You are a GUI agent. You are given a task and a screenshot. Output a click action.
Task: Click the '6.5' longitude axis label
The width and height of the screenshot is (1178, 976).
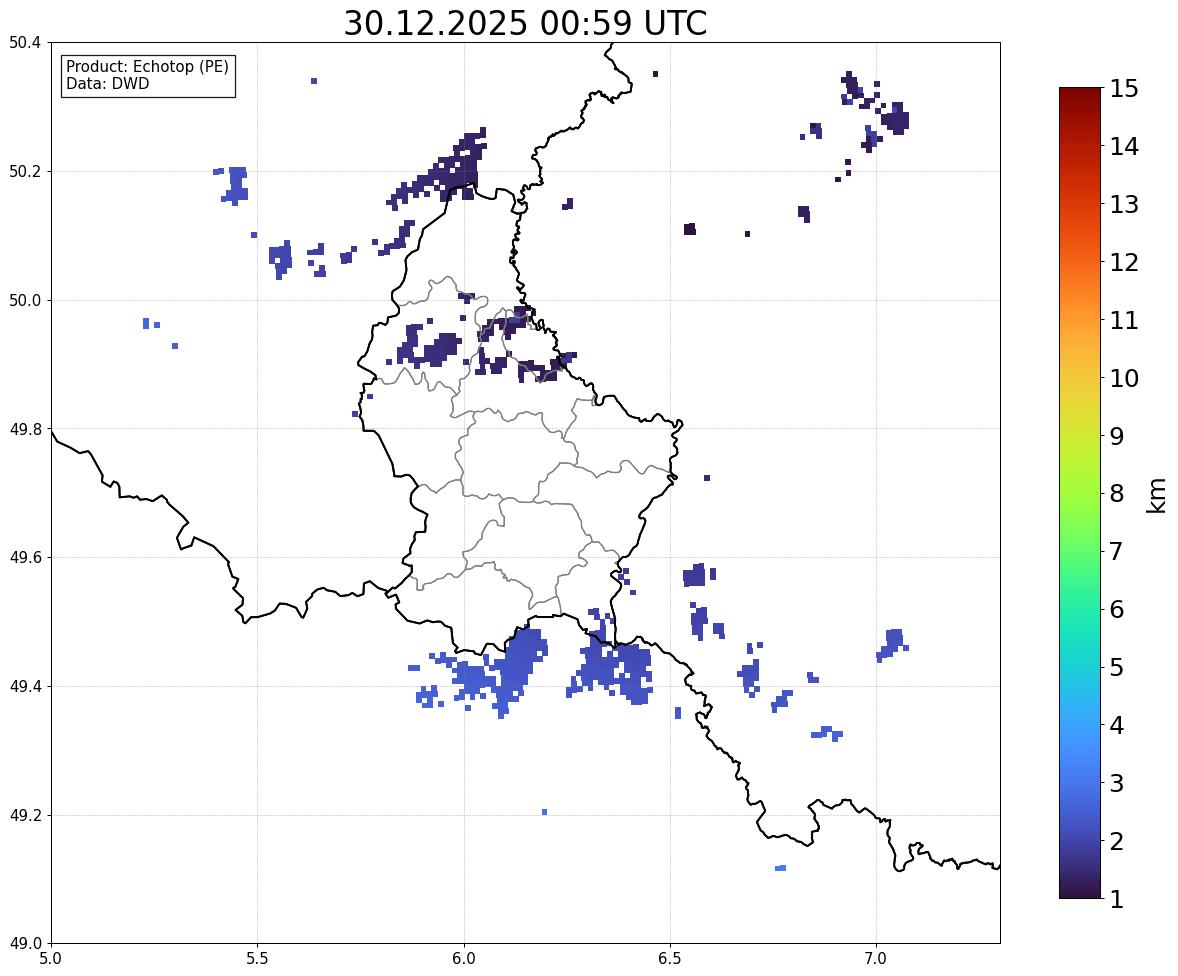click(x=670, y=959)
